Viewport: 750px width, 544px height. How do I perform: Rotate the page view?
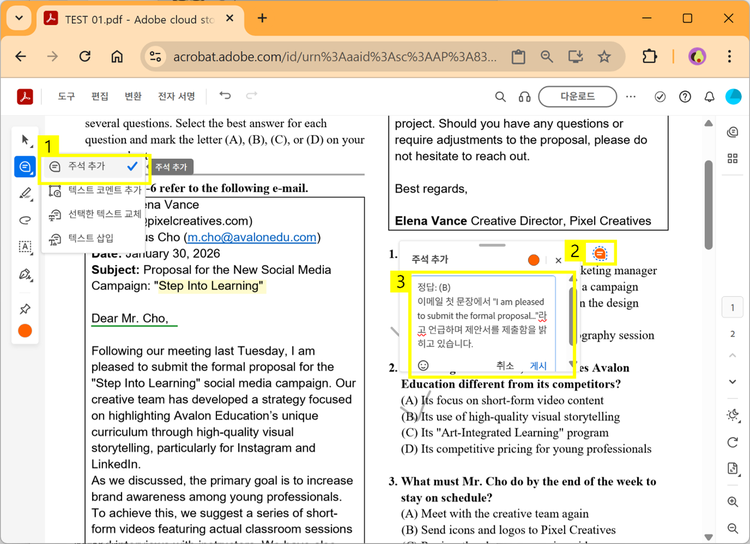point(732,443)
